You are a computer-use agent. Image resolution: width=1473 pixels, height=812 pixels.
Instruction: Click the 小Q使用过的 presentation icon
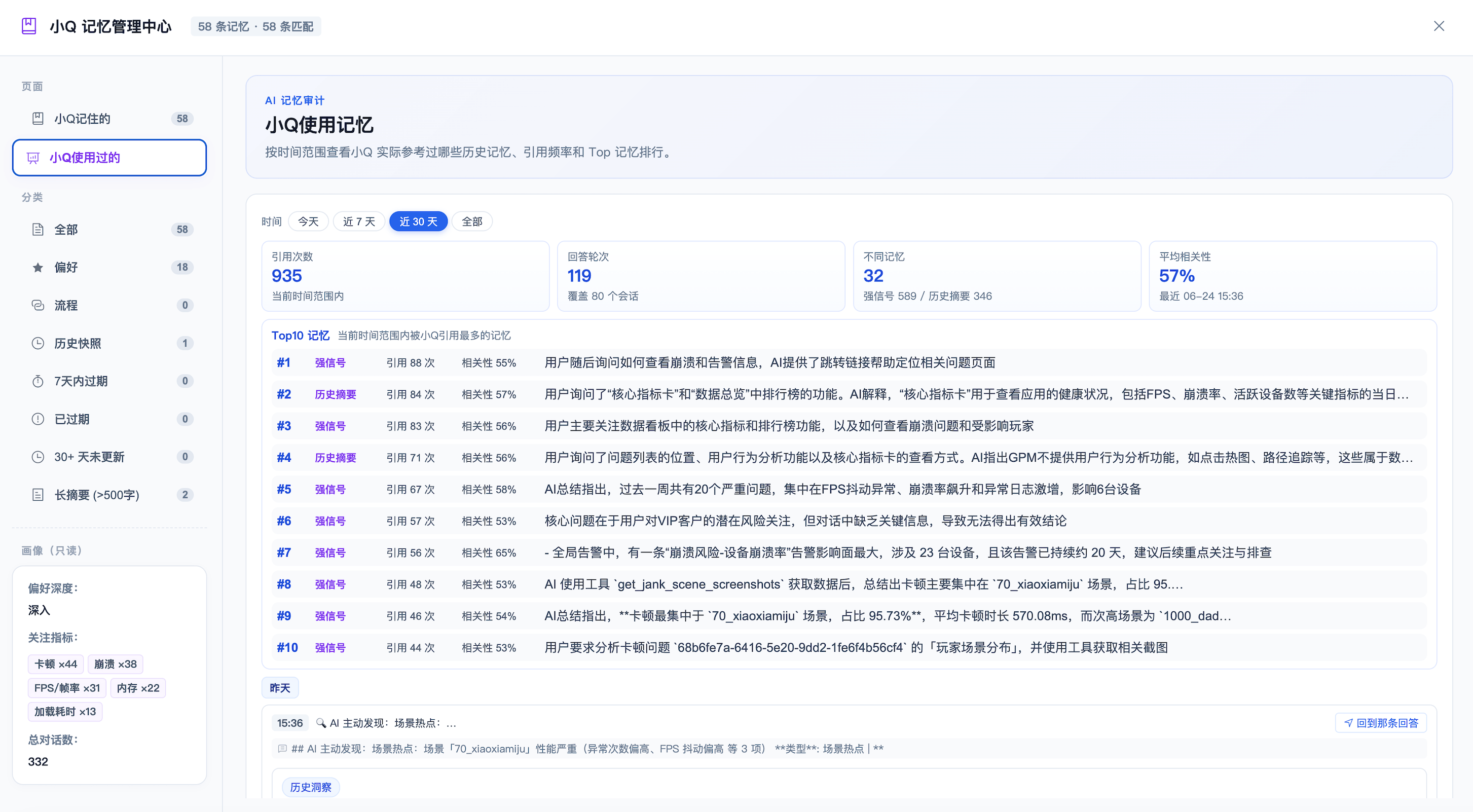pos(33,158)
